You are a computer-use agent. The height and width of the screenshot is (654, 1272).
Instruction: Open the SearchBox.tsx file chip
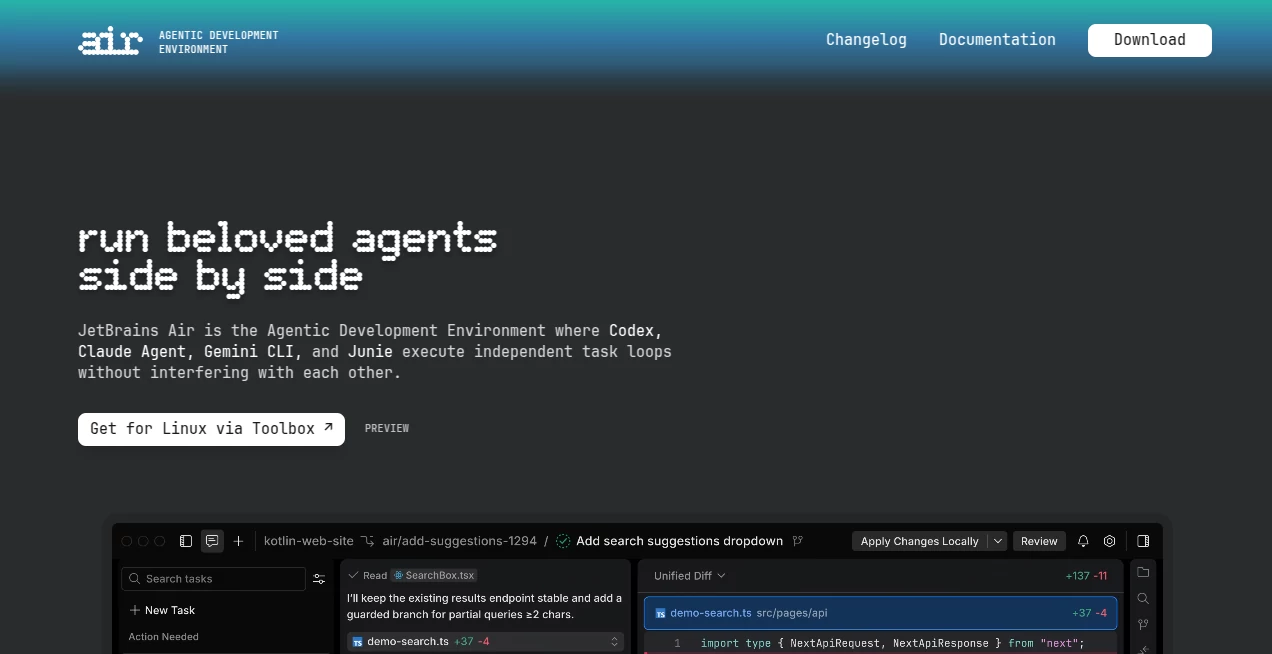[434, 575]
